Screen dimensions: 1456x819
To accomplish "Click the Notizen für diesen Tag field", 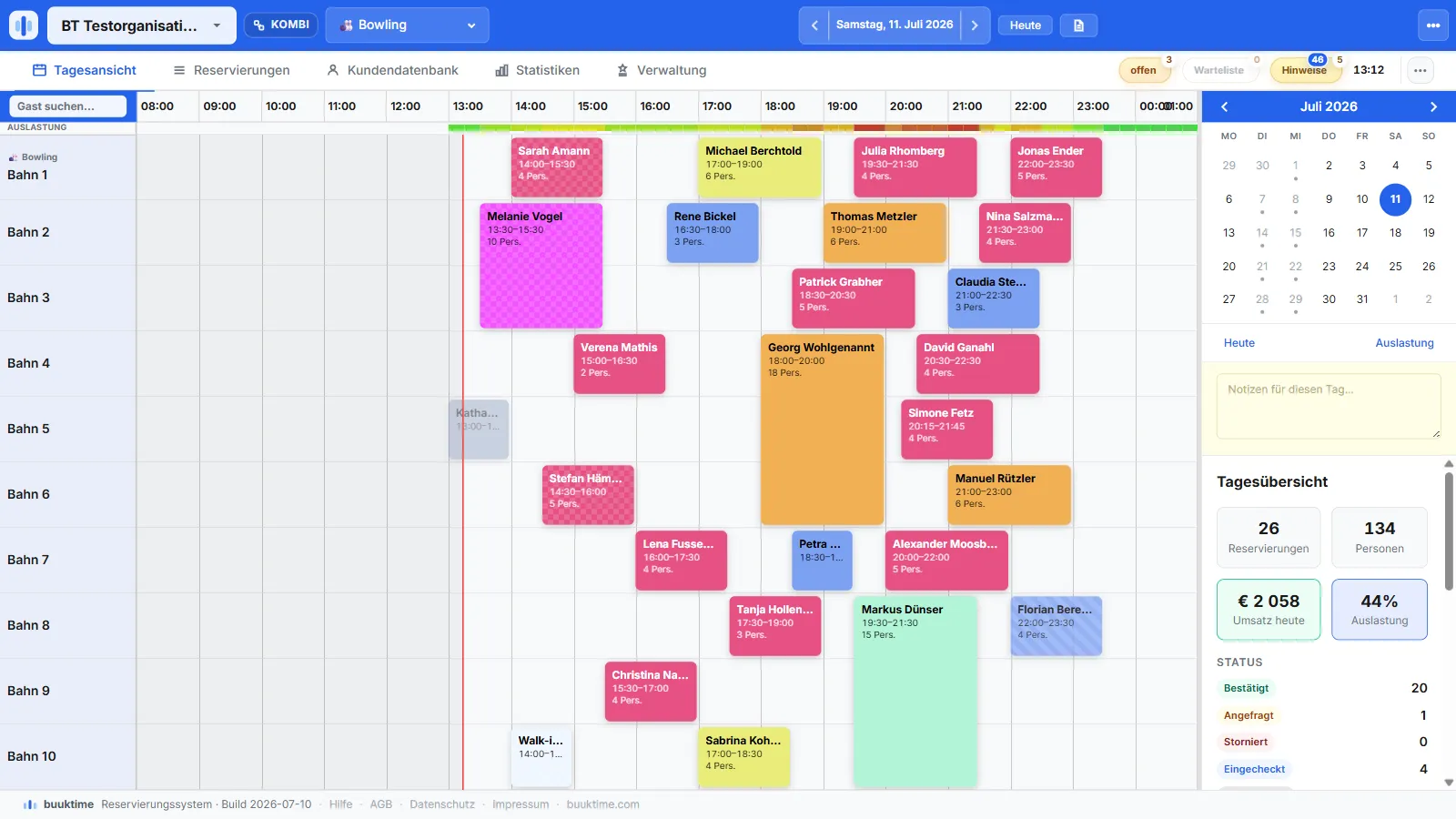I will pyautogui.click(x=1329, y=406).
